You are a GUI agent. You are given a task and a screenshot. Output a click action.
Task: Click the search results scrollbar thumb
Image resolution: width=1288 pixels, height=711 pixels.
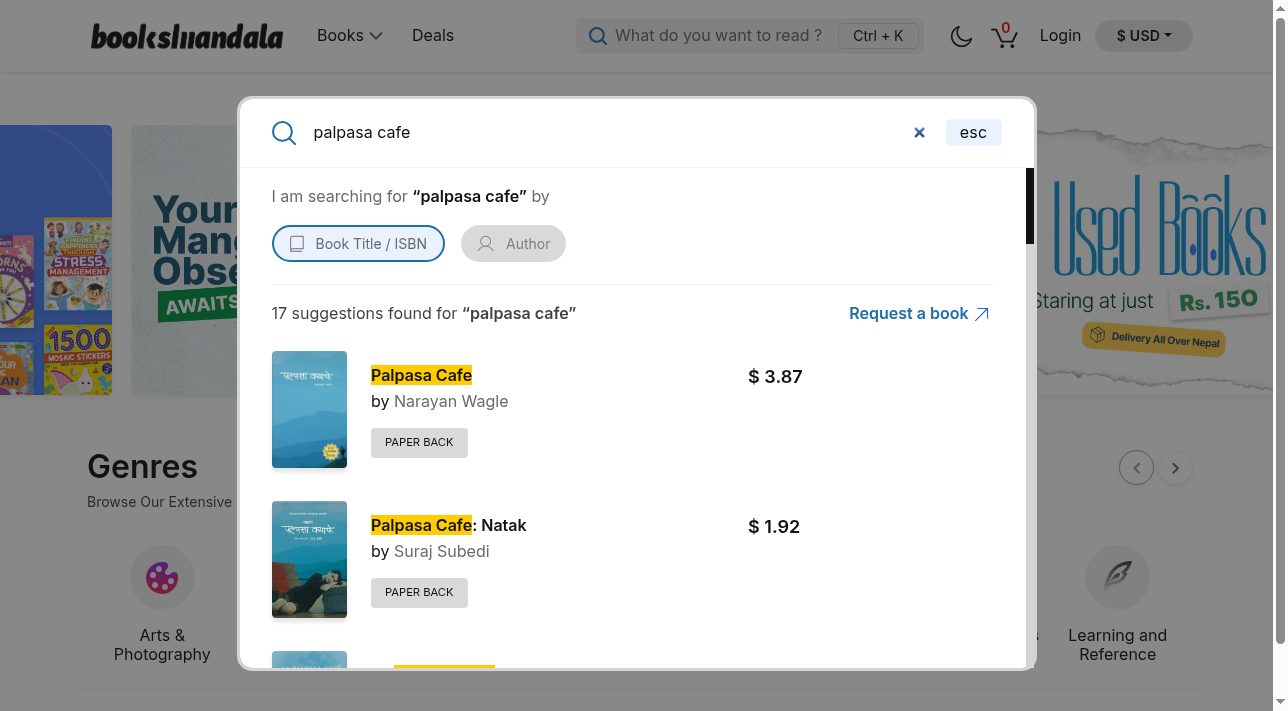click(x=1030, y=206)
